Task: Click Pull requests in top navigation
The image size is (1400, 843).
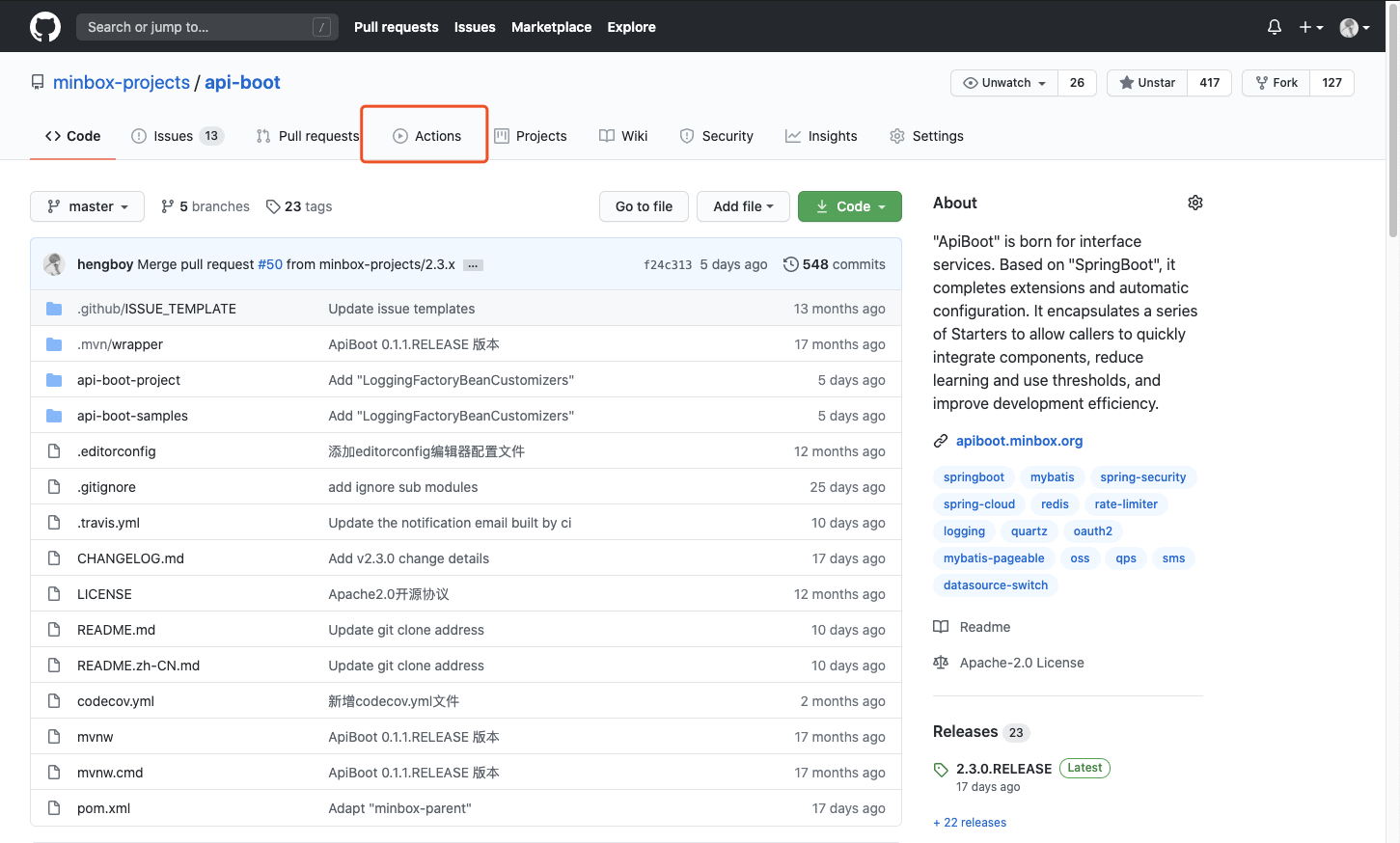Action: point(397,27)
